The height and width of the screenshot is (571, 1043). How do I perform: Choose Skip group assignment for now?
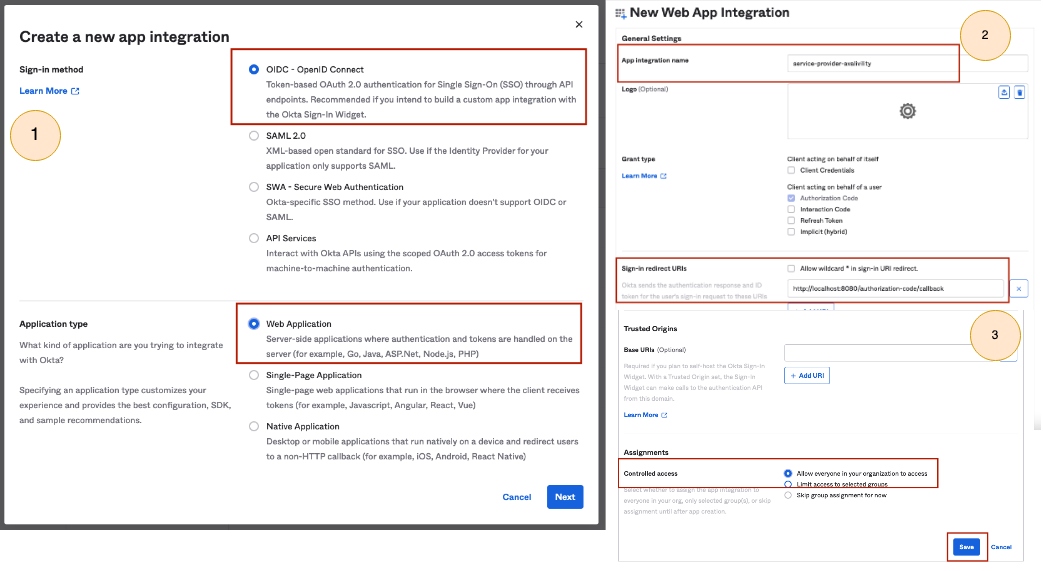pyautogui.click(x=788, y=496)
